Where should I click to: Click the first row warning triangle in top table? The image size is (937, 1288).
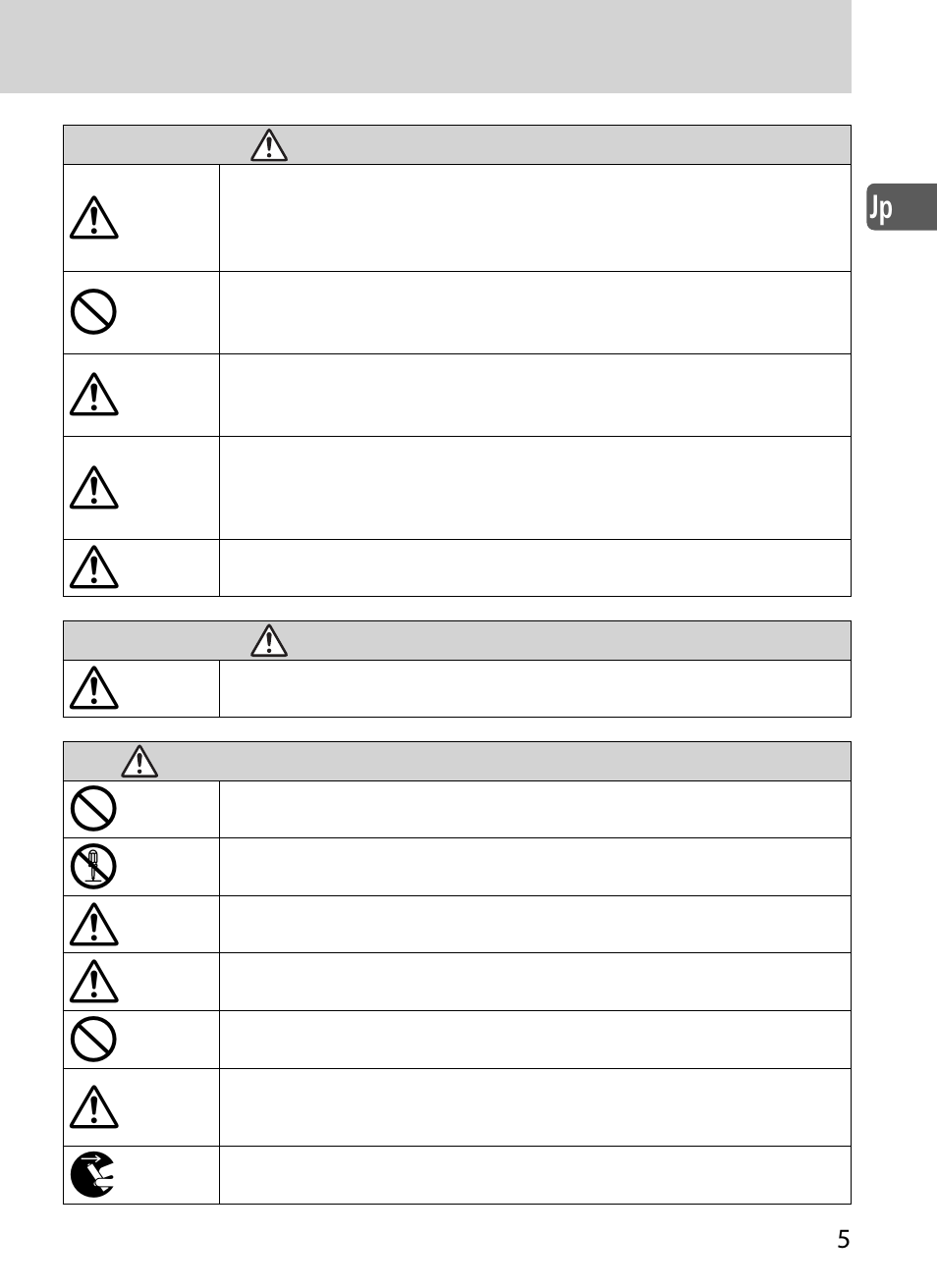tap(94, 218)
